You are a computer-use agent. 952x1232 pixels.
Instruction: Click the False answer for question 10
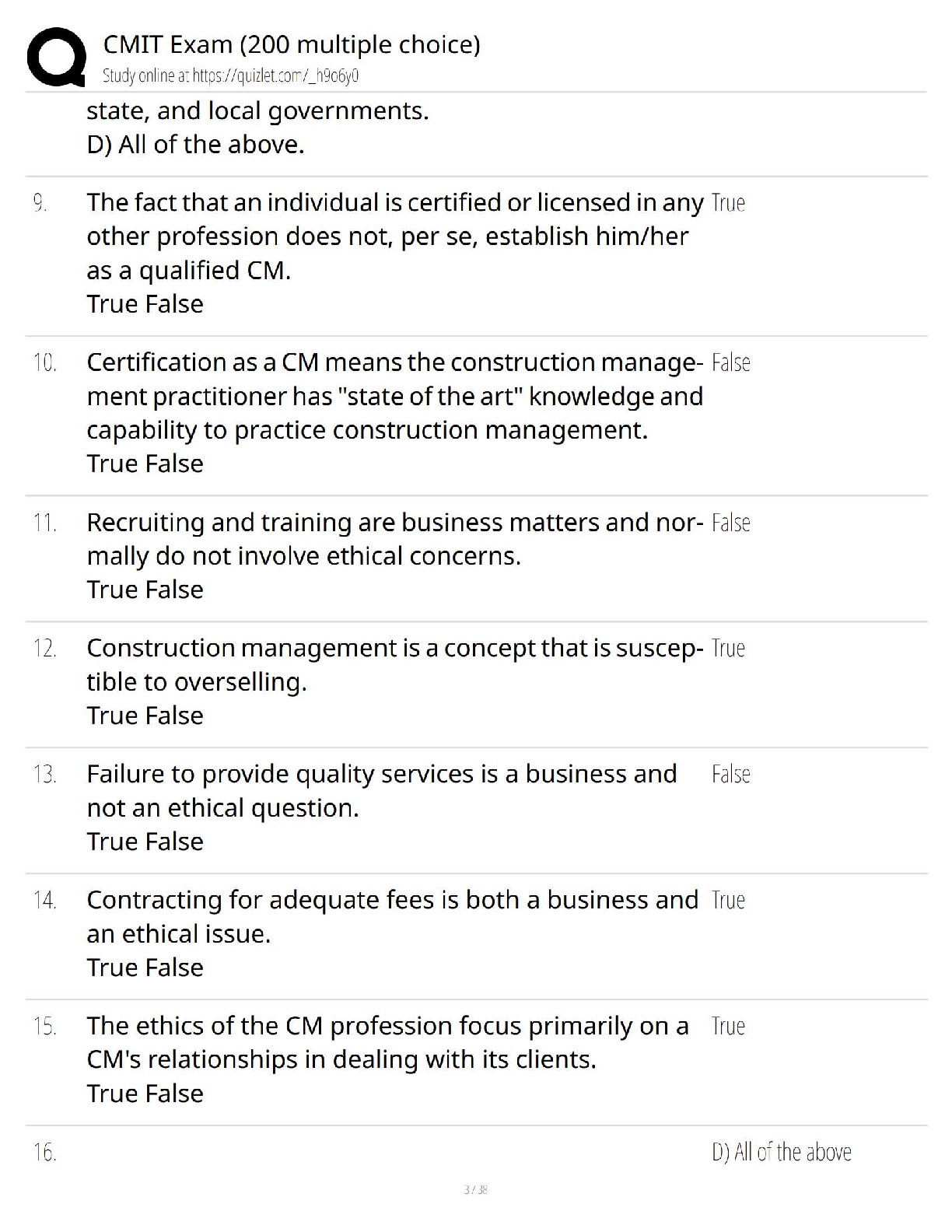click(x=730, y=363)
